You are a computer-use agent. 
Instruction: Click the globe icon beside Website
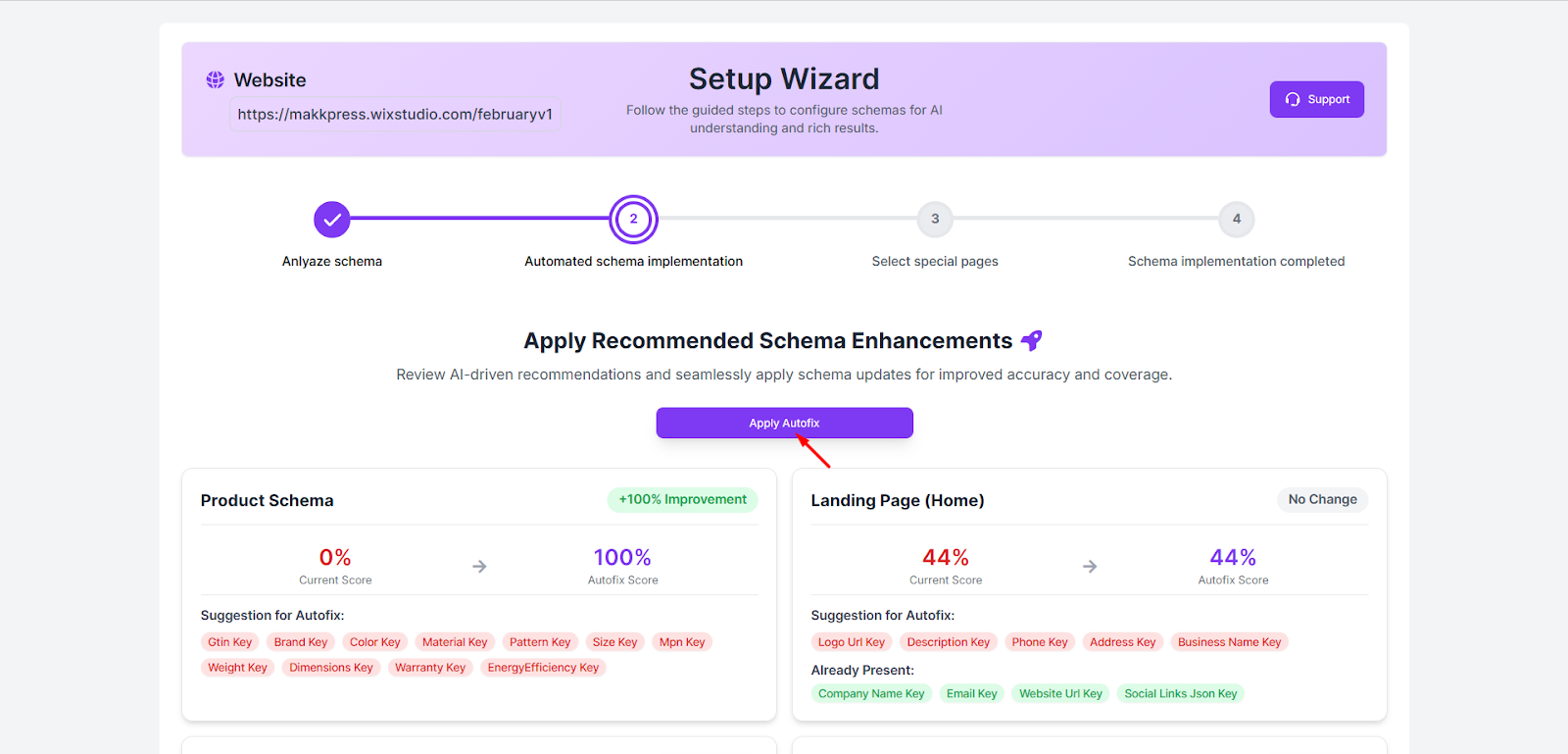[x=215, y=79]
